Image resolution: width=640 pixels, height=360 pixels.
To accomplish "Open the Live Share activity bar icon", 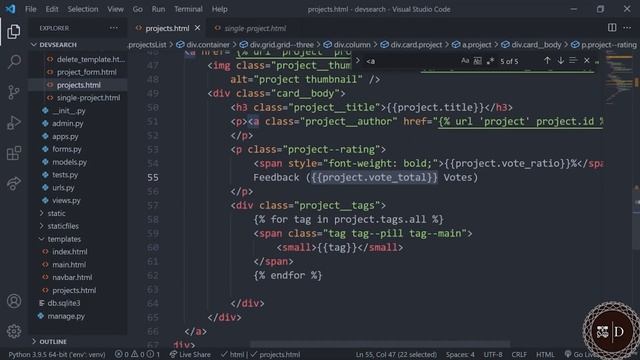I will pyautogui.click(x=14, y=183).
